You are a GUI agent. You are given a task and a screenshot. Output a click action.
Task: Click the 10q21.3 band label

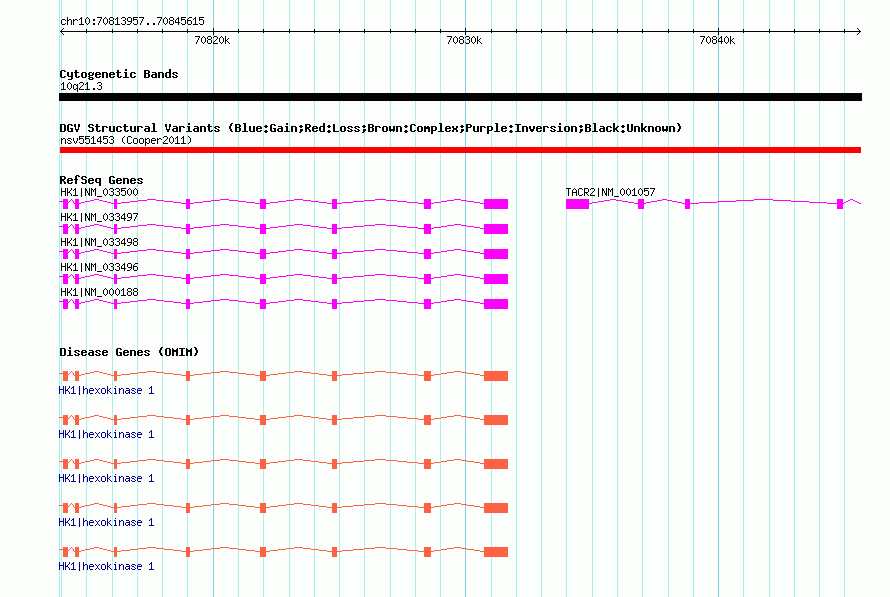click(x=81, y=86)
